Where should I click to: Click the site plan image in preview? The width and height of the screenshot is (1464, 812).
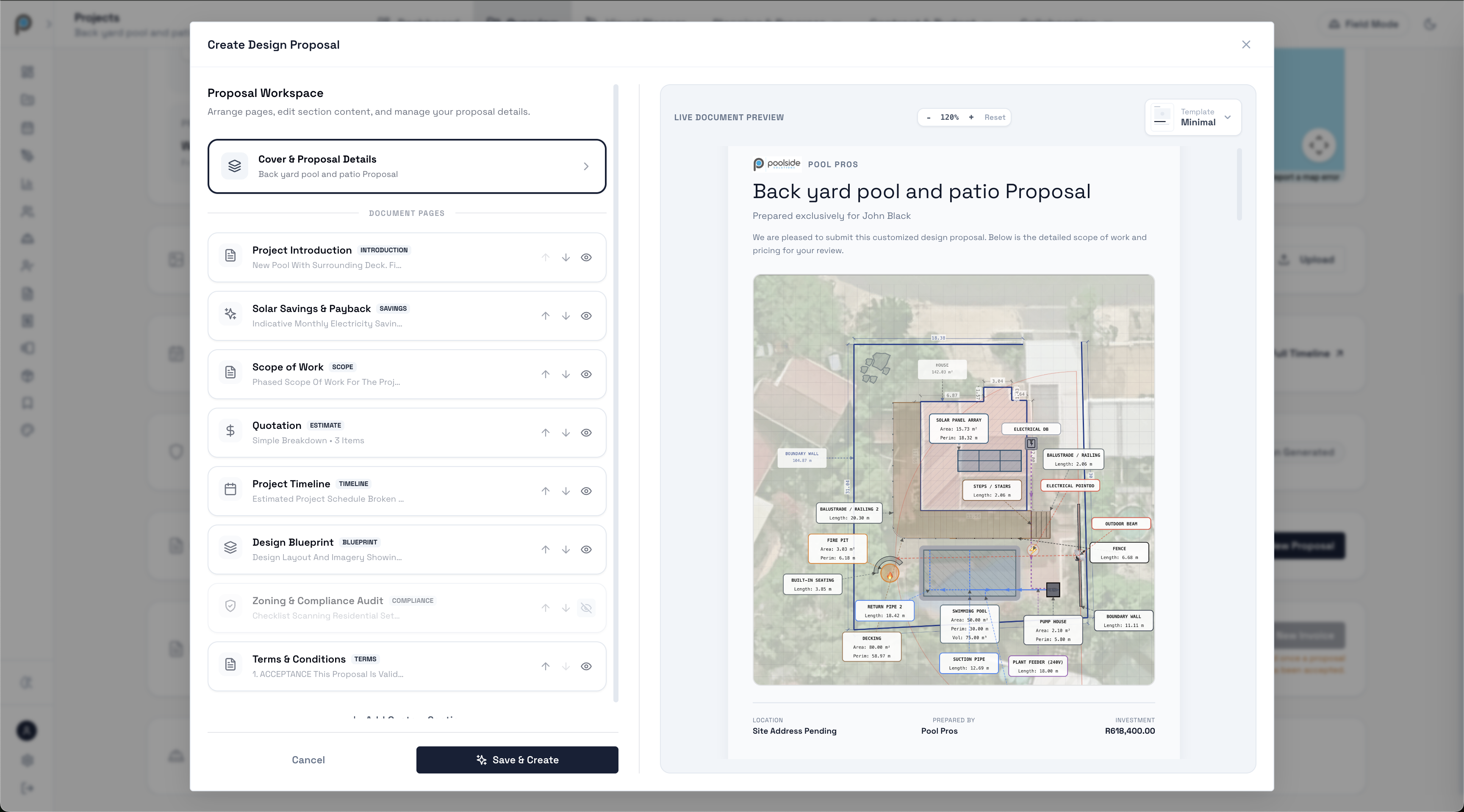click(x=954, y=480)
